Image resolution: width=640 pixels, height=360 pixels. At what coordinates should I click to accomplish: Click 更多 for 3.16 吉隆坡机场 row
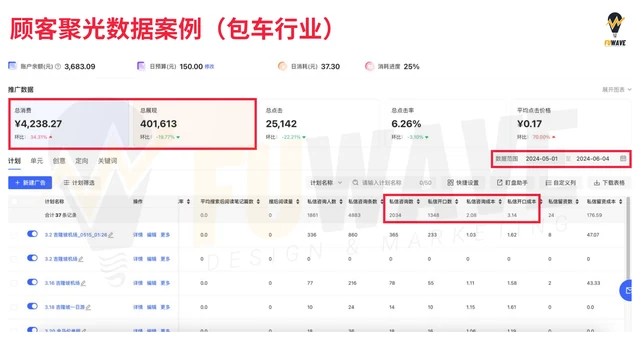(x=165, y=283)
